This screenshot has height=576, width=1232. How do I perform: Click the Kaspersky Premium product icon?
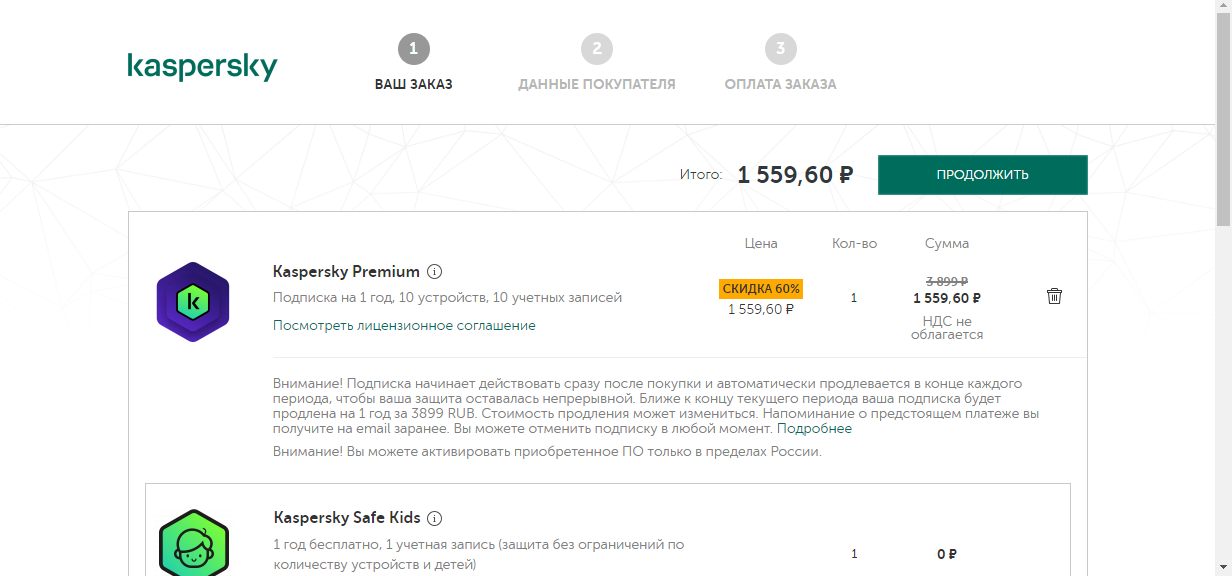tap(193, 301)
